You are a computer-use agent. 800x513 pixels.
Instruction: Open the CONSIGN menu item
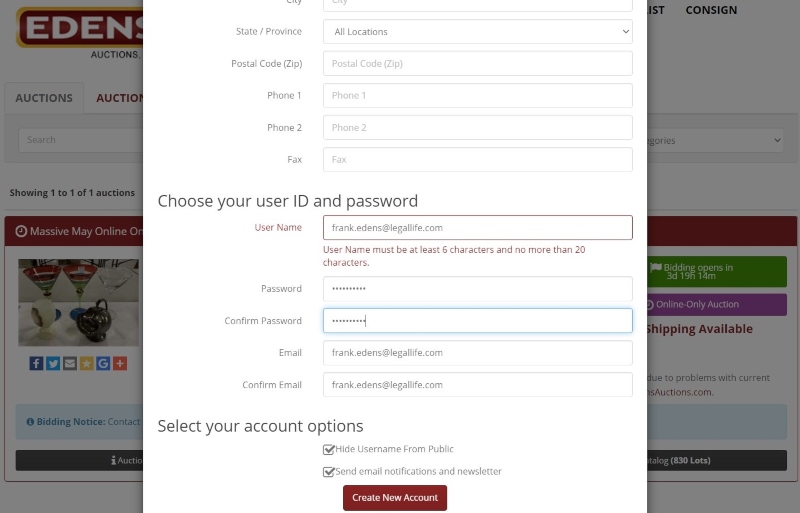pyautogui.click(x=711, y=10)
